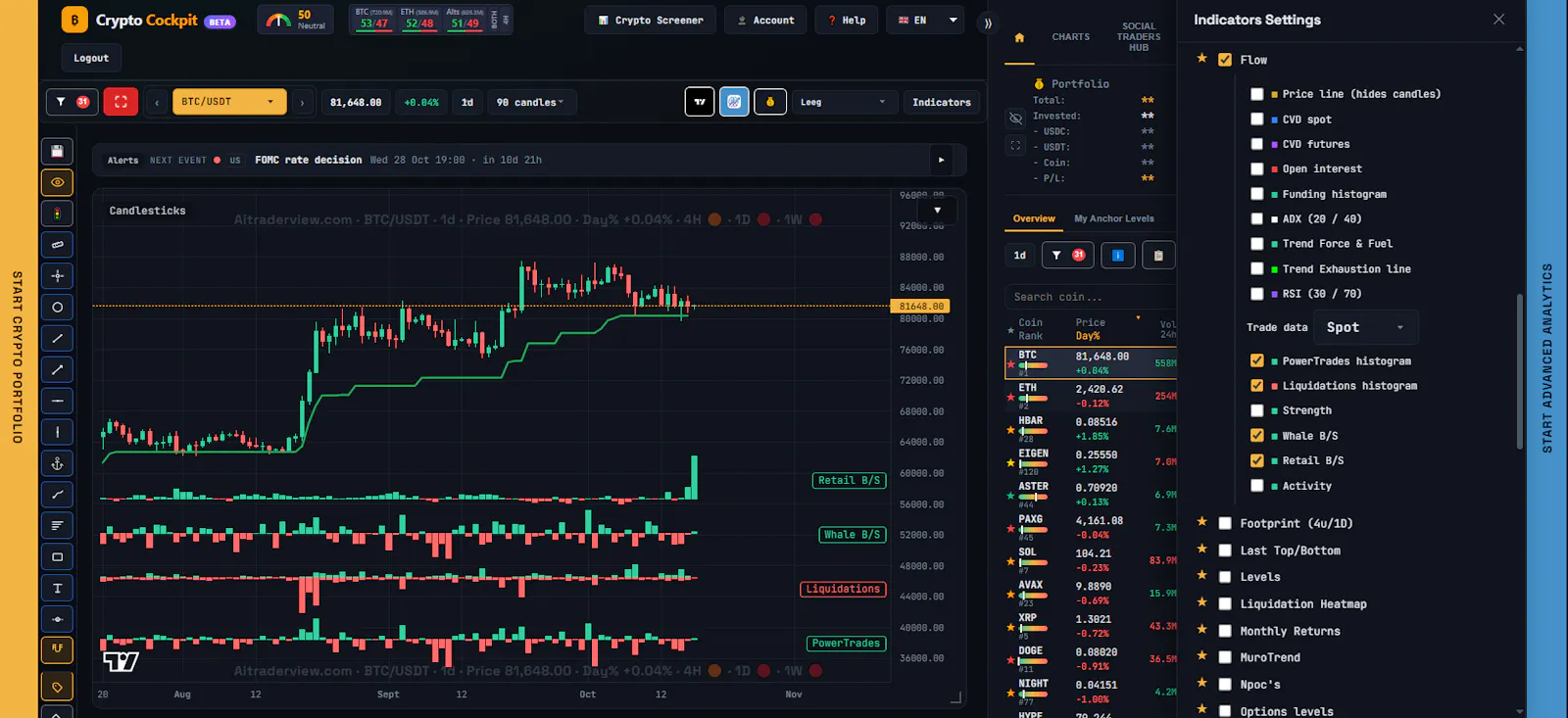Enable the CVD spot checkbox
Screen dimensions: 1568x718
(1257, 120)
